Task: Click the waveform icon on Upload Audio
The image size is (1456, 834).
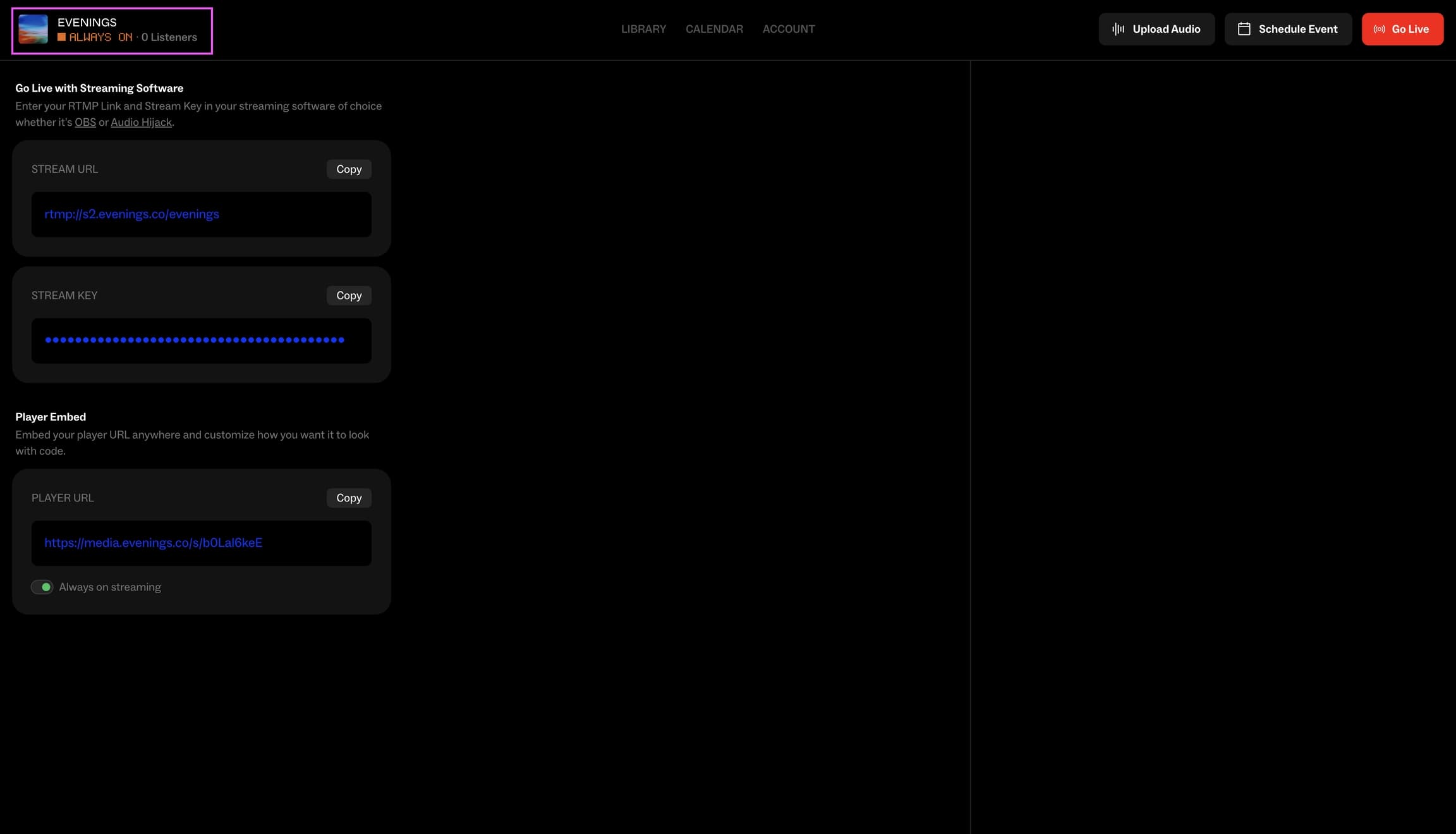Action: coord(1118,29)
